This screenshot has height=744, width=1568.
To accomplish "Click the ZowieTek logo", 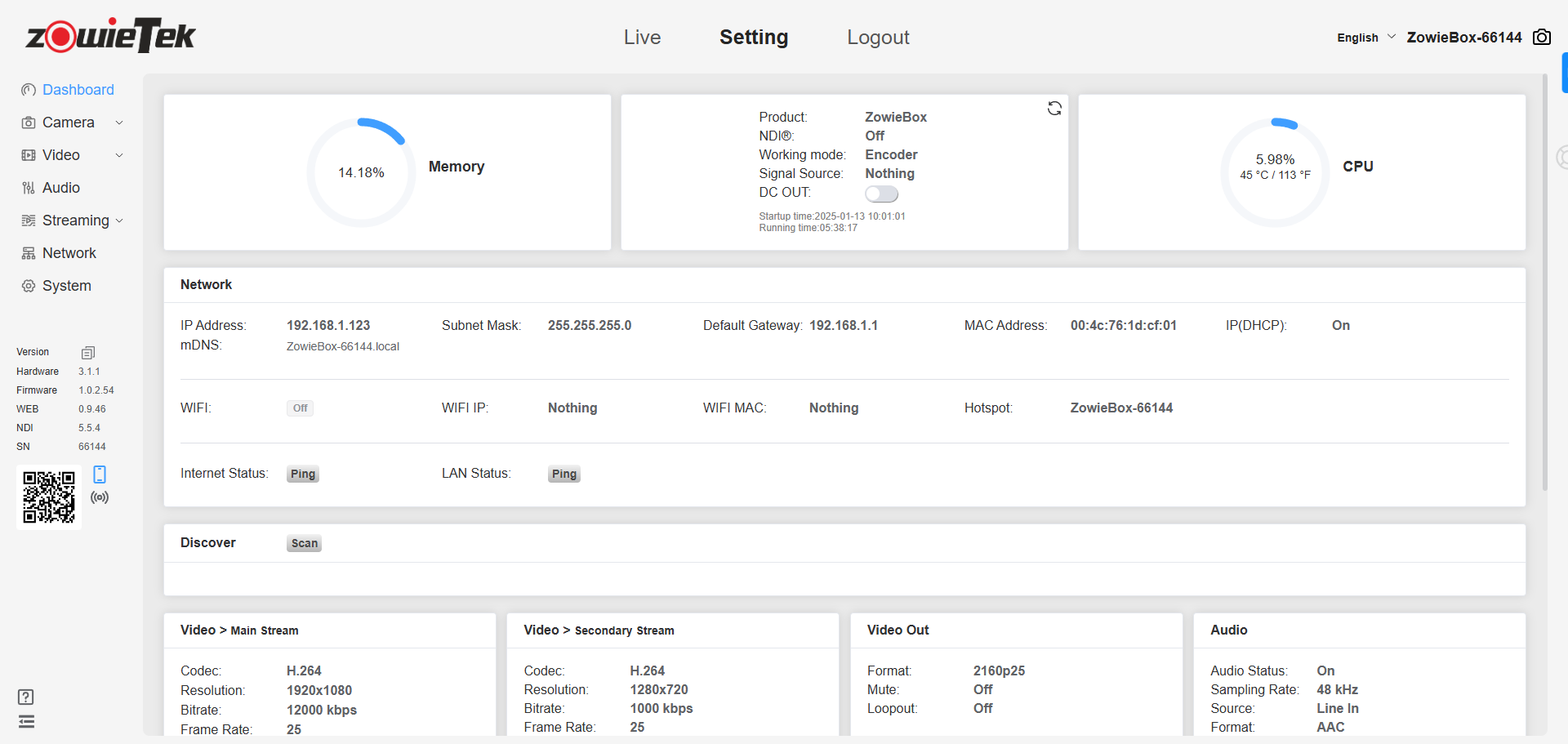I will (x=111, y=36).
